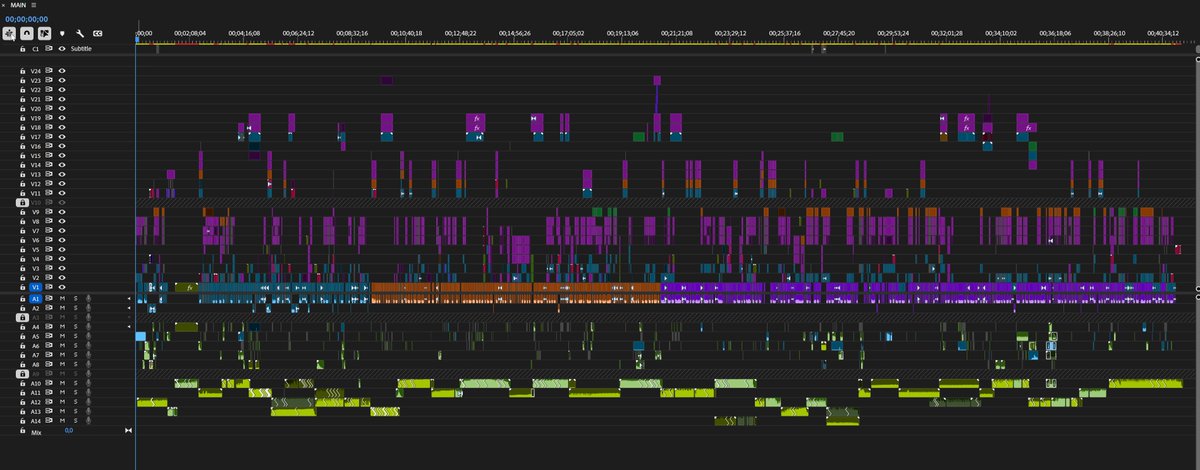Hide video track V15
Screen dimensions: 1200x470
click(62, 156)
